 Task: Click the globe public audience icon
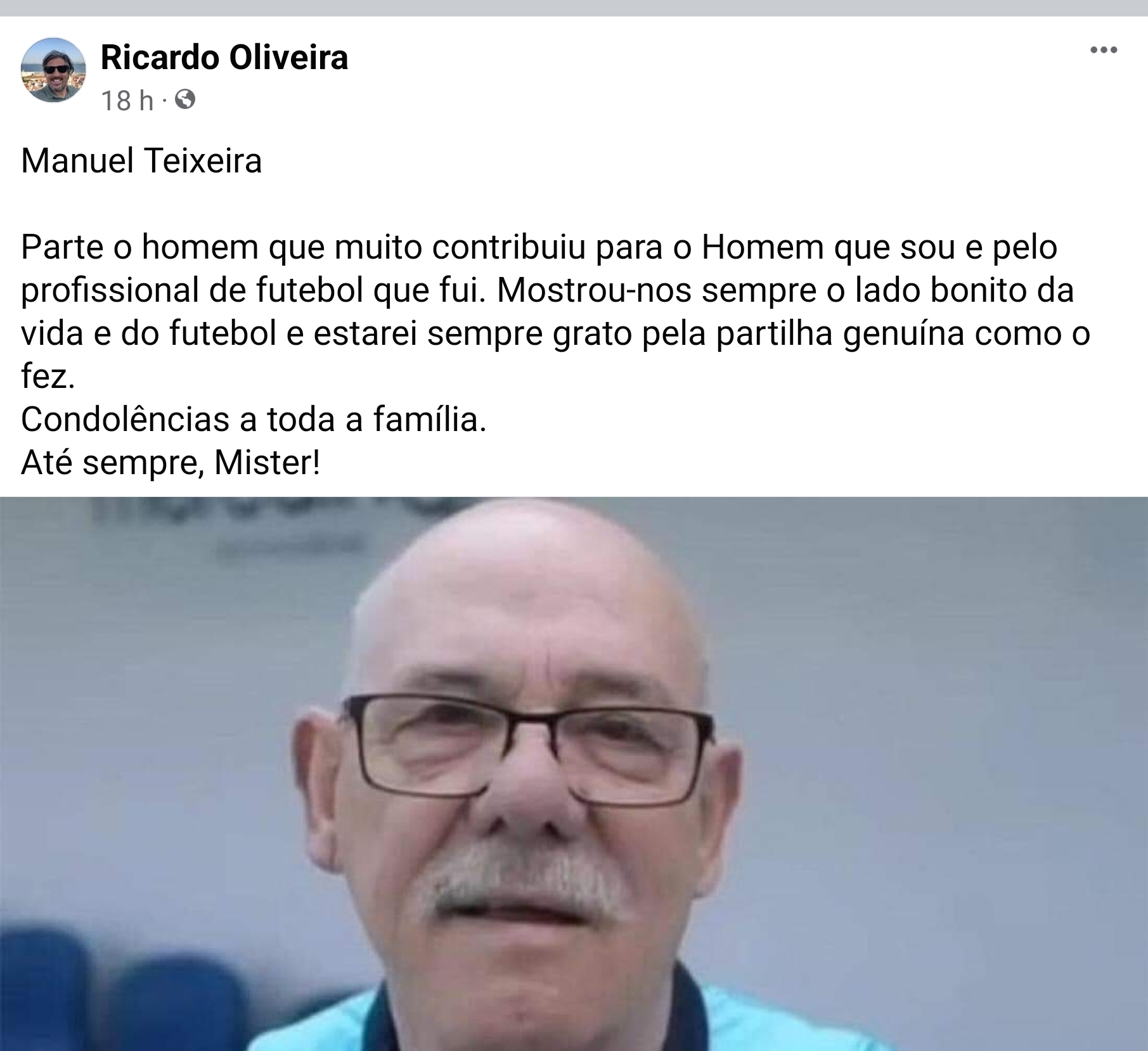tap(185, 100)
